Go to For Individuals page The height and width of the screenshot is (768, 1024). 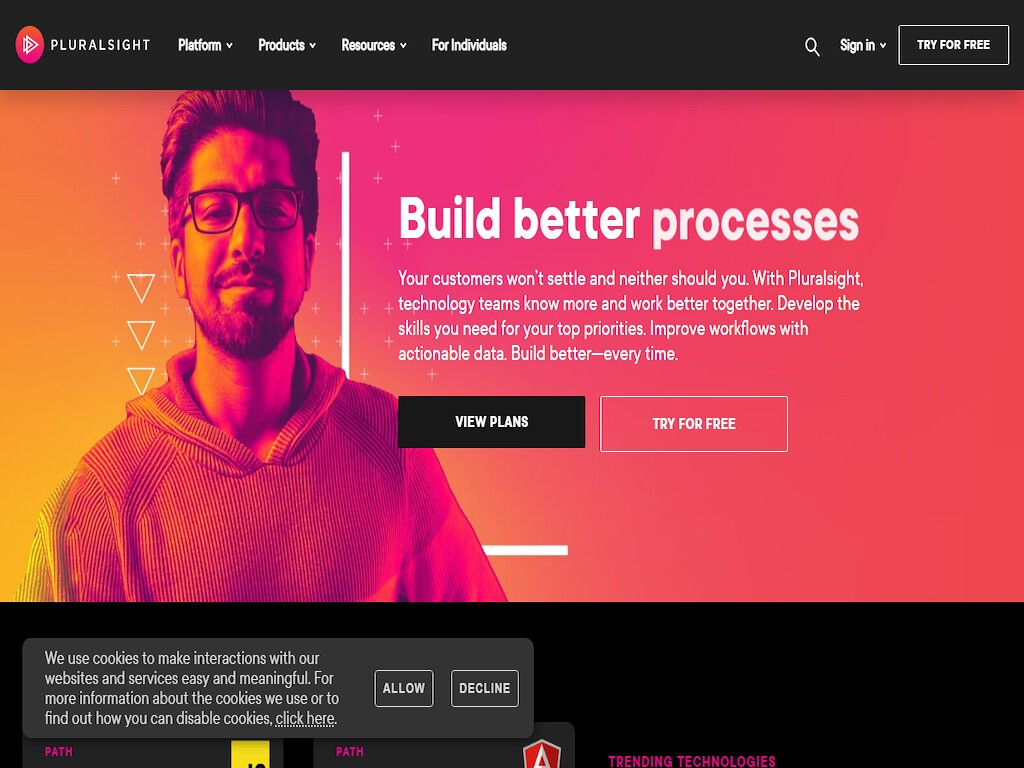pyautogui.click(x=469, y=45)
